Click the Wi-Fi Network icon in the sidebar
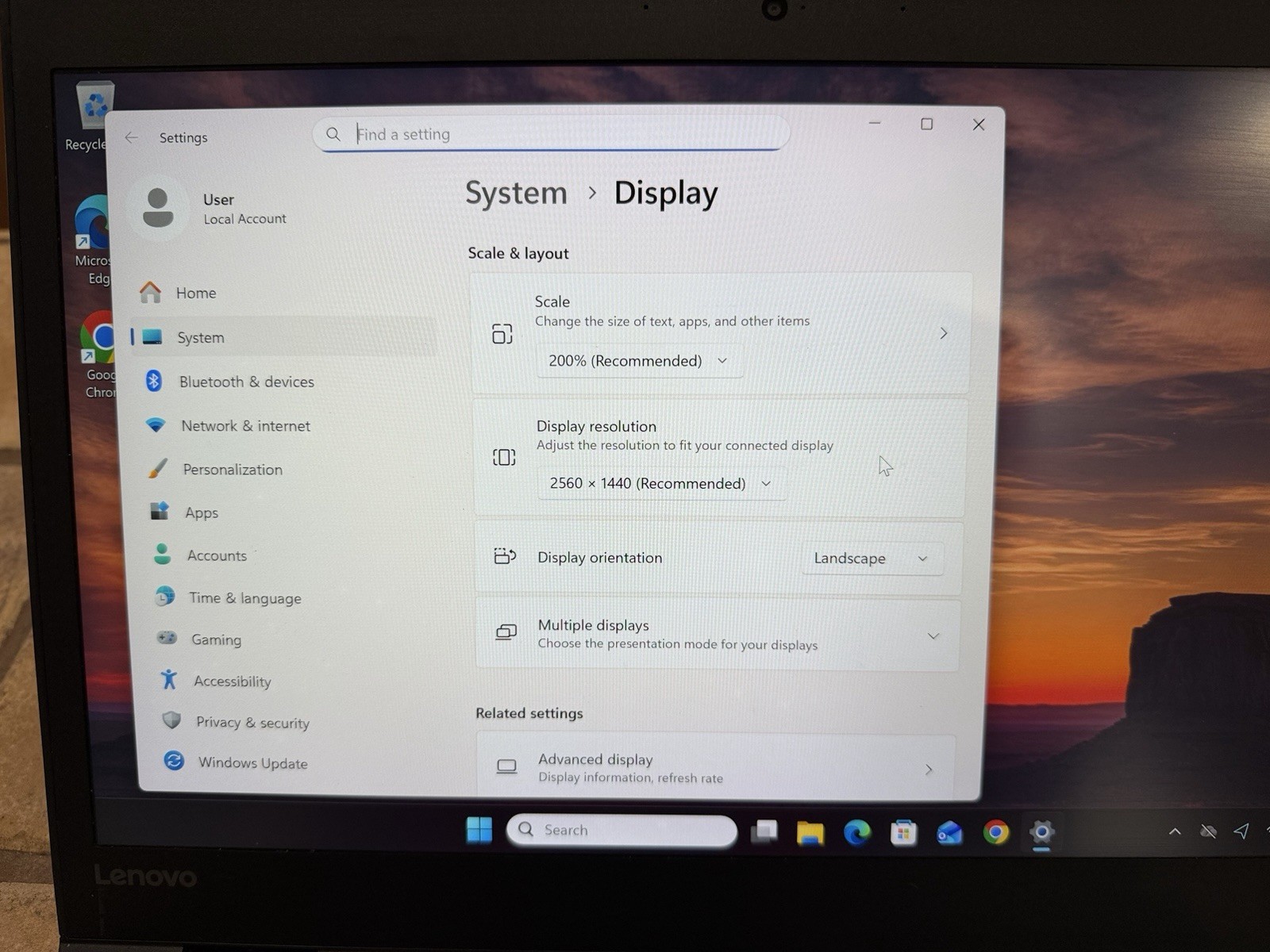 point(156,425)
